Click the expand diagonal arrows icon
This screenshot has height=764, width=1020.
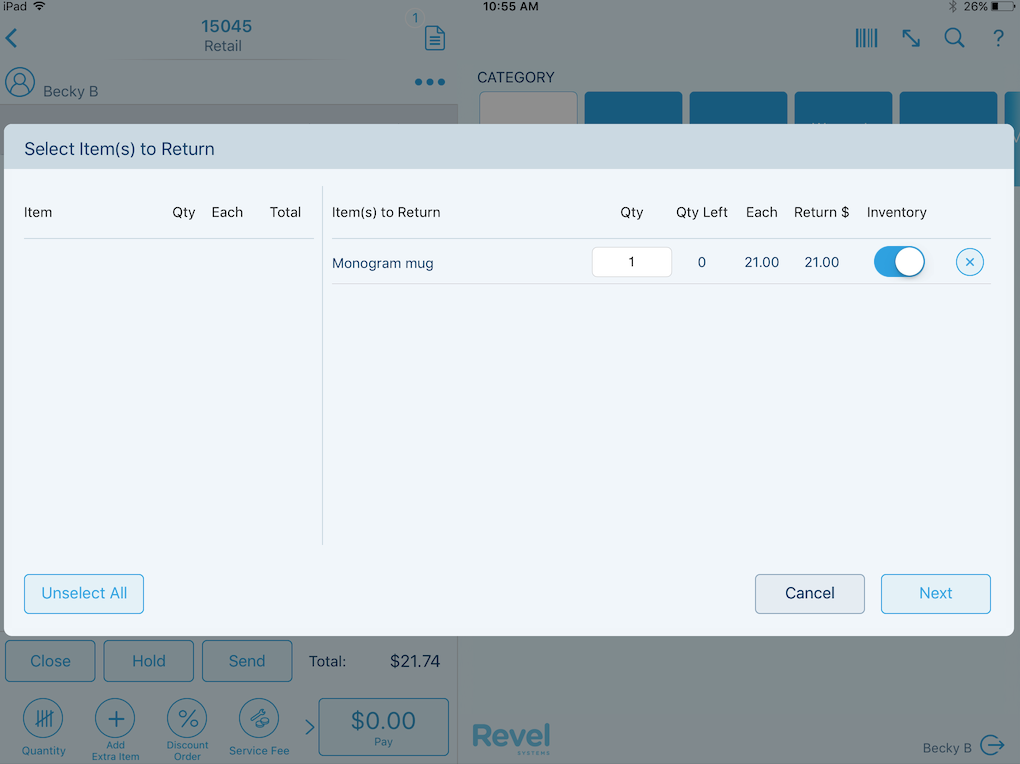[x=911, y=38]
